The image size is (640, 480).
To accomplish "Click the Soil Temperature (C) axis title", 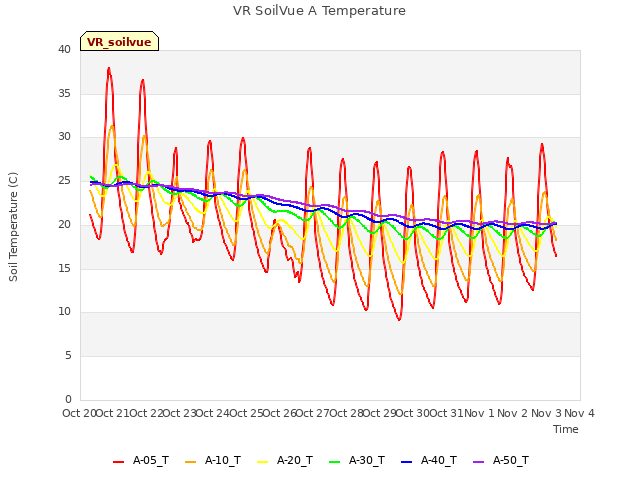I will 13,227.
